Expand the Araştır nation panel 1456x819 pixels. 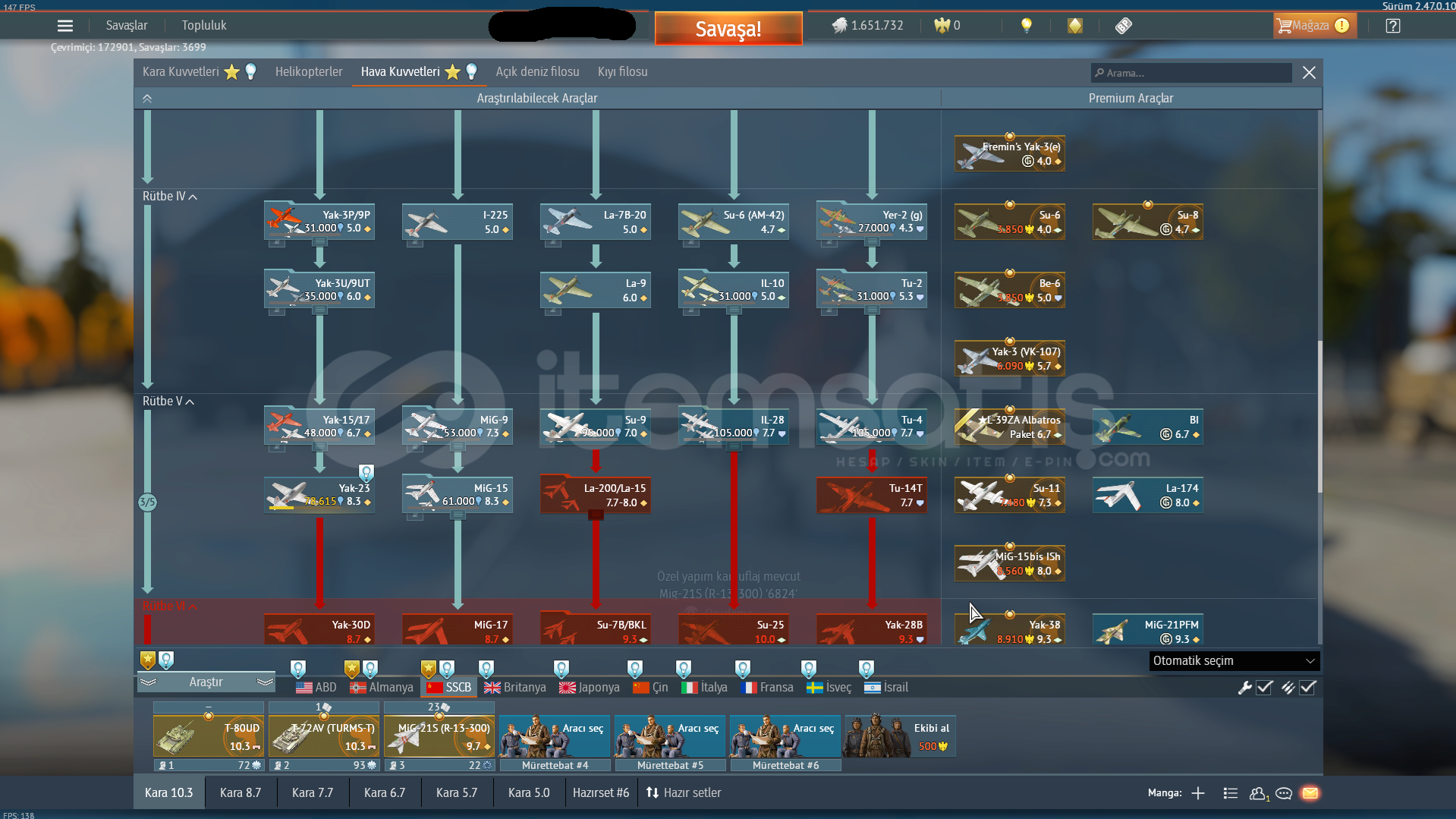[206, 682]
